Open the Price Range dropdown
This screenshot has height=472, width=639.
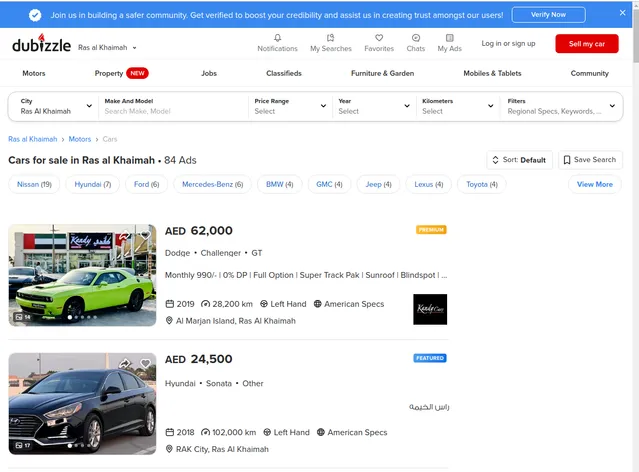point(290,106)
